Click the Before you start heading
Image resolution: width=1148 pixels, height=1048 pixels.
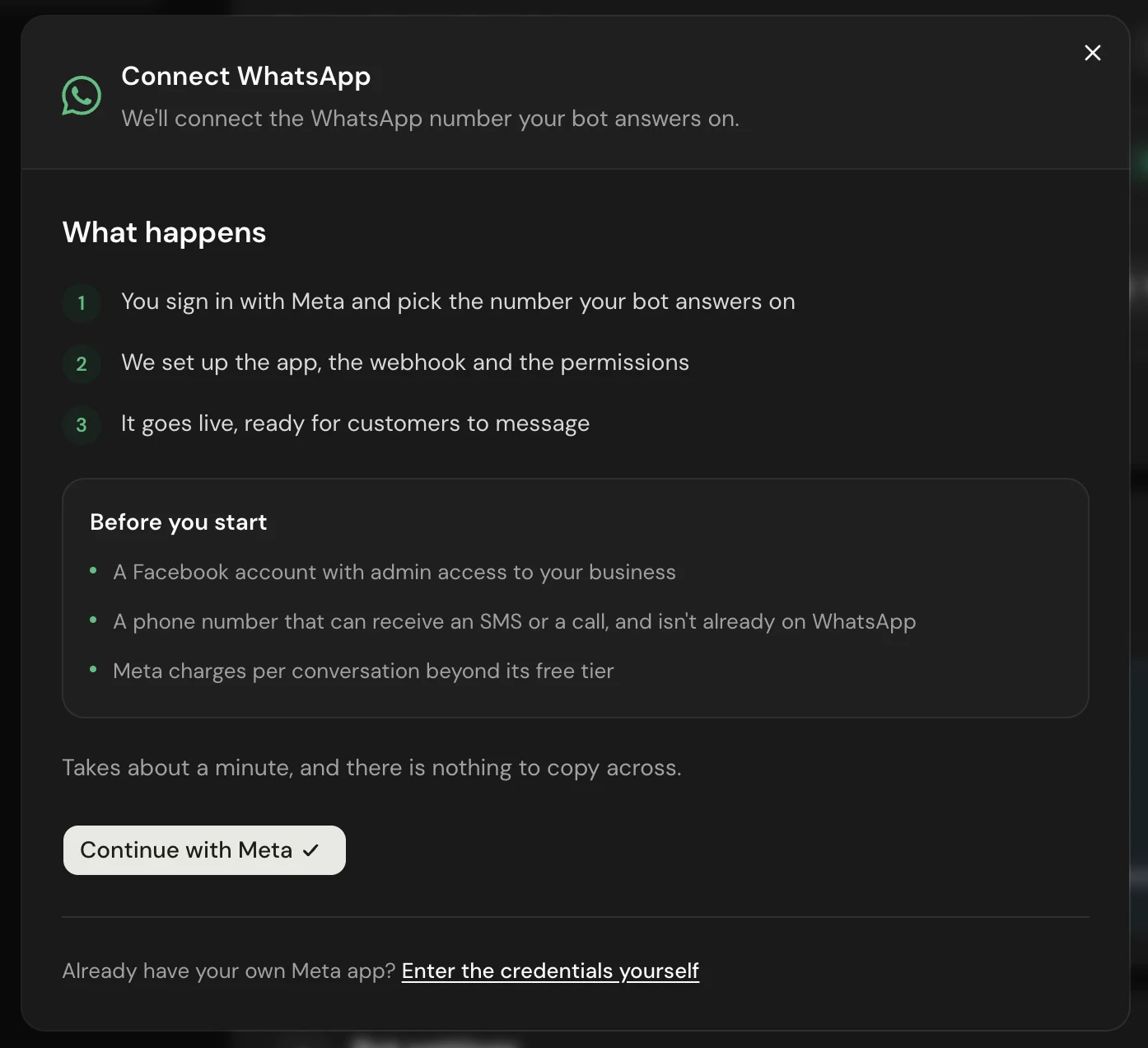coord(179,522)
